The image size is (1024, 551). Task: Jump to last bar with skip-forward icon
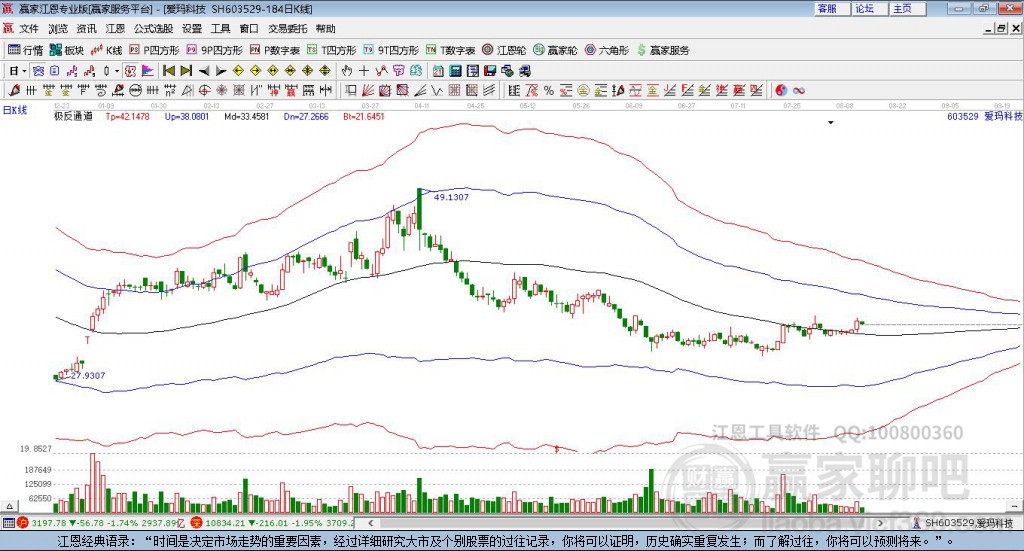186,71
